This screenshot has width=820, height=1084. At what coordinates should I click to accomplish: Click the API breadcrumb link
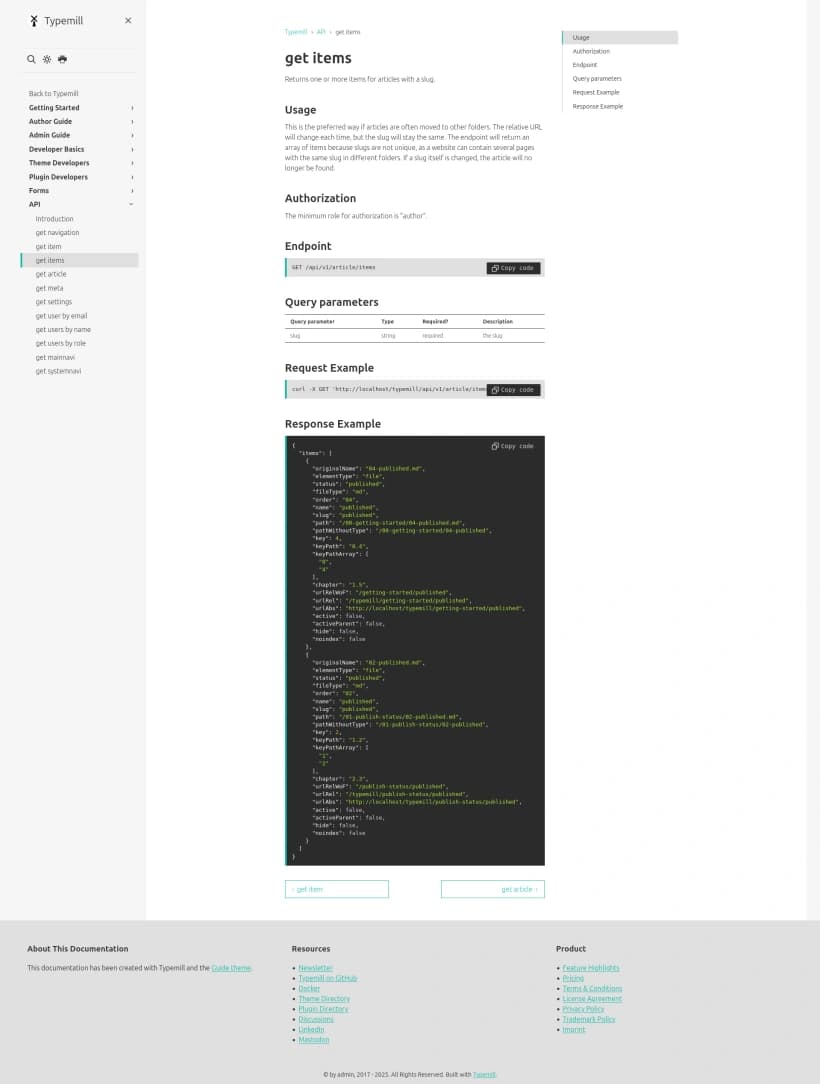321,32
